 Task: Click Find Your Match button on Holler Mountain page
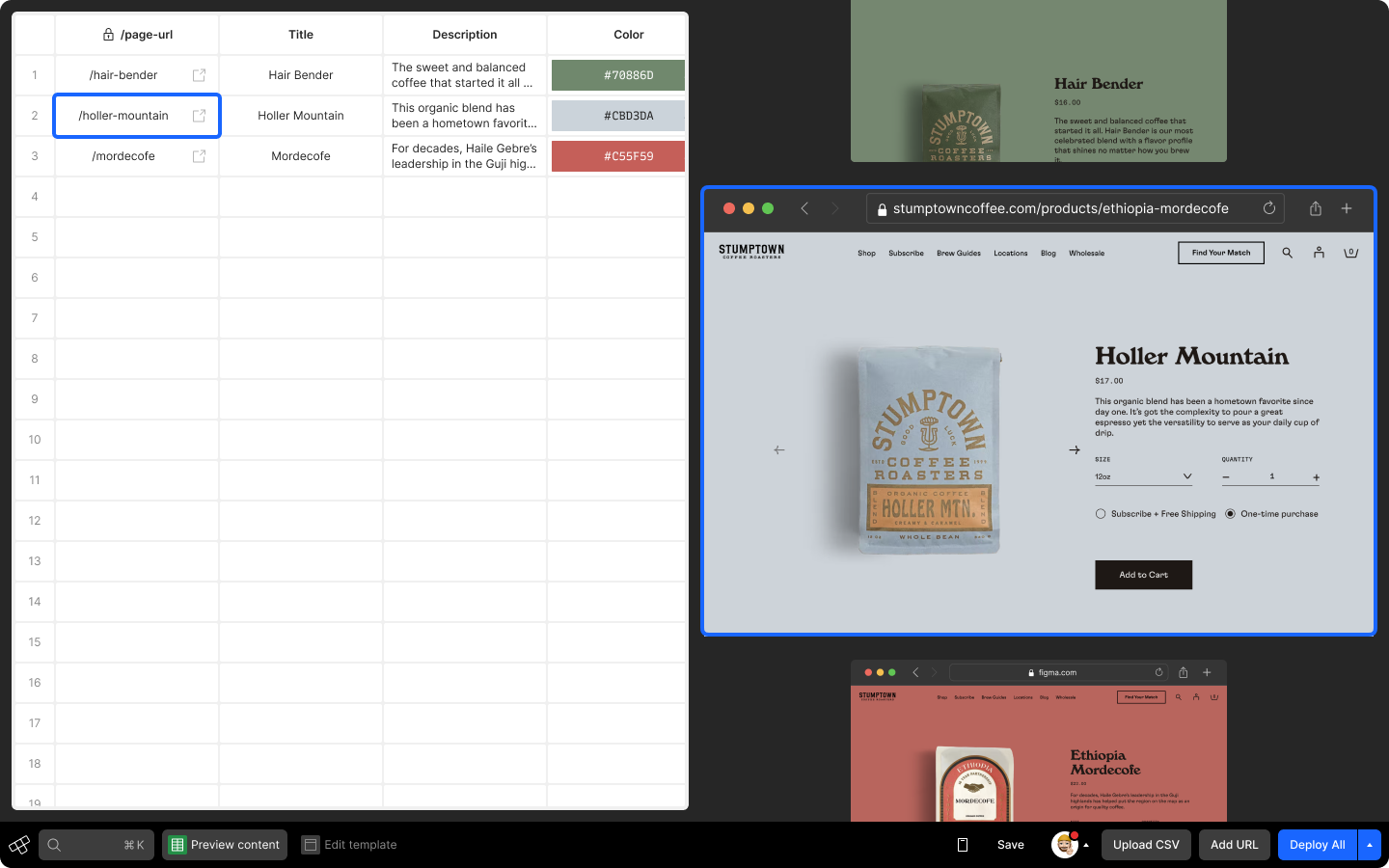tap(1221, 253)
